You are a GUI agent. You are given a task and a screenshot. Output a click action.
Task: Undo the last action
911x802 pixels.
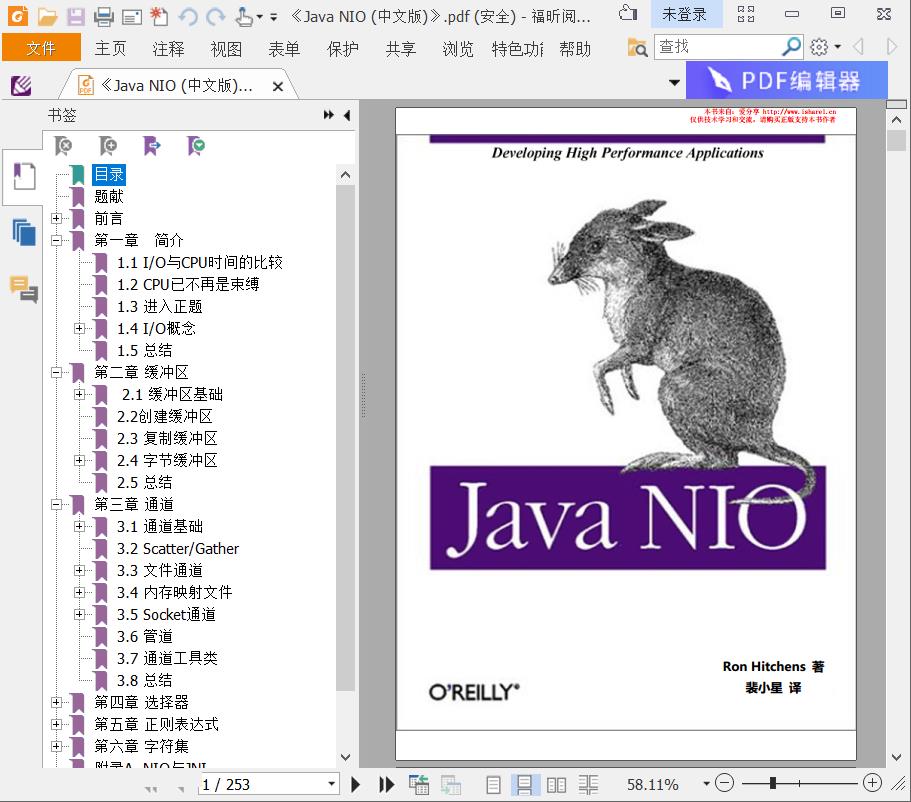pos(188,16)
